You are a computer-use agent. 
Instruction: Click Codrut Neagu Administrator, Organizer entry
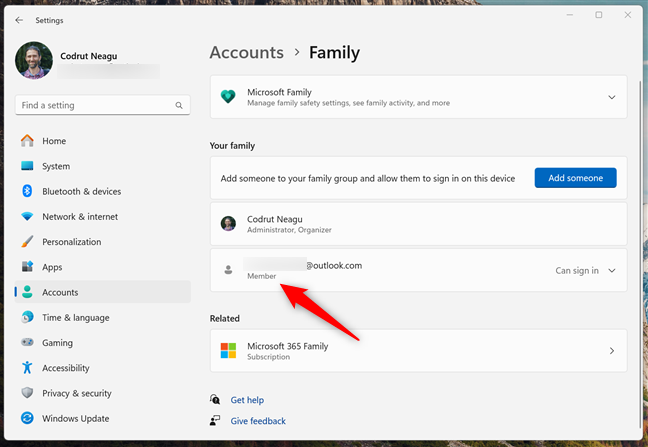tap(419, 224)
